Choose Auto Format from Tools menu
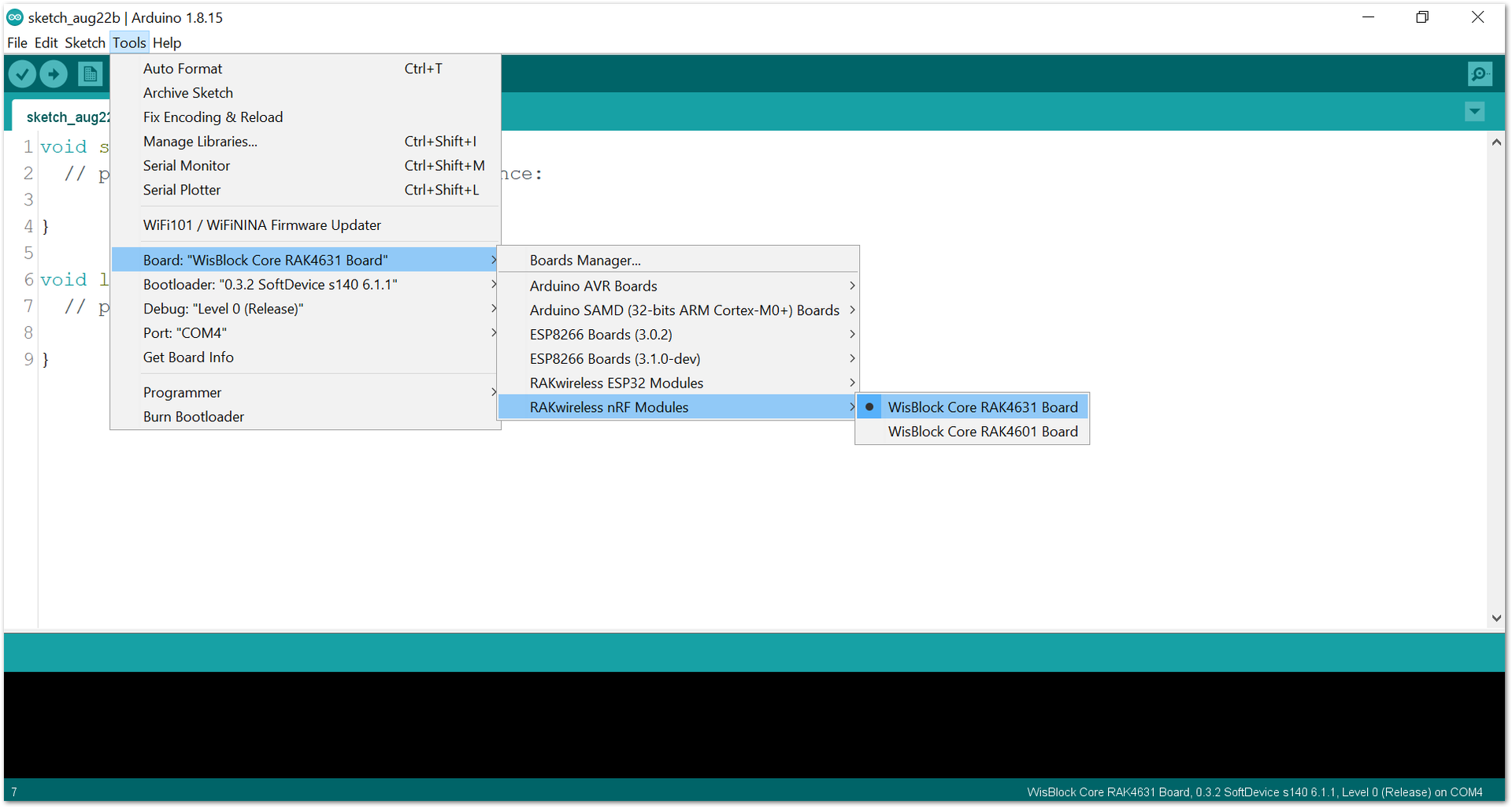Image resolution: width=1512 pixels, height=808 pixels. pos(306,69)
